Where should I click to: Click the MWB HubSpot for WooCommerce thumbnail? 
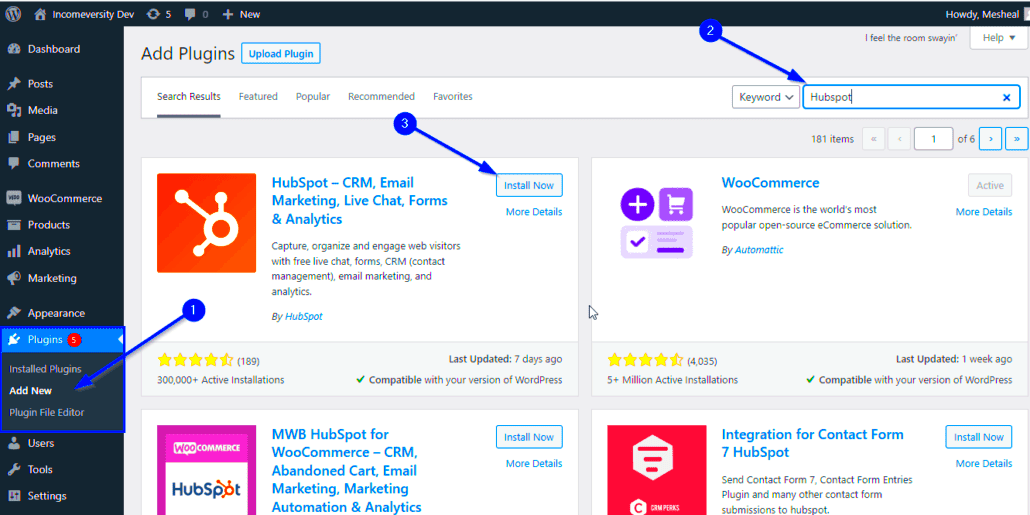pos(206,470)
